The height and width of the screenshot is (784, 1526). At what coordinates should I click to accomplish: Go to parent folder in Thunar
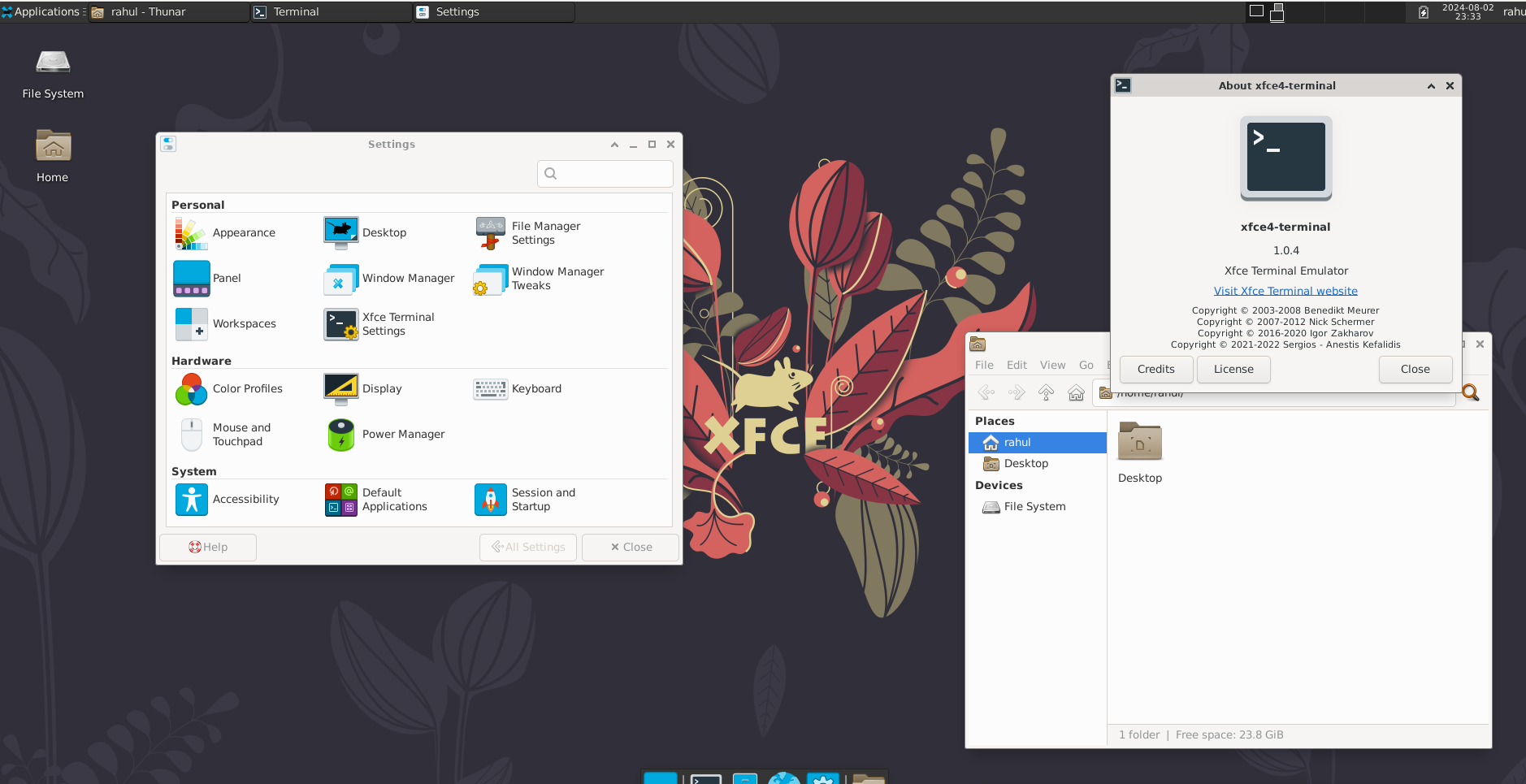(x=1046, y=393)
